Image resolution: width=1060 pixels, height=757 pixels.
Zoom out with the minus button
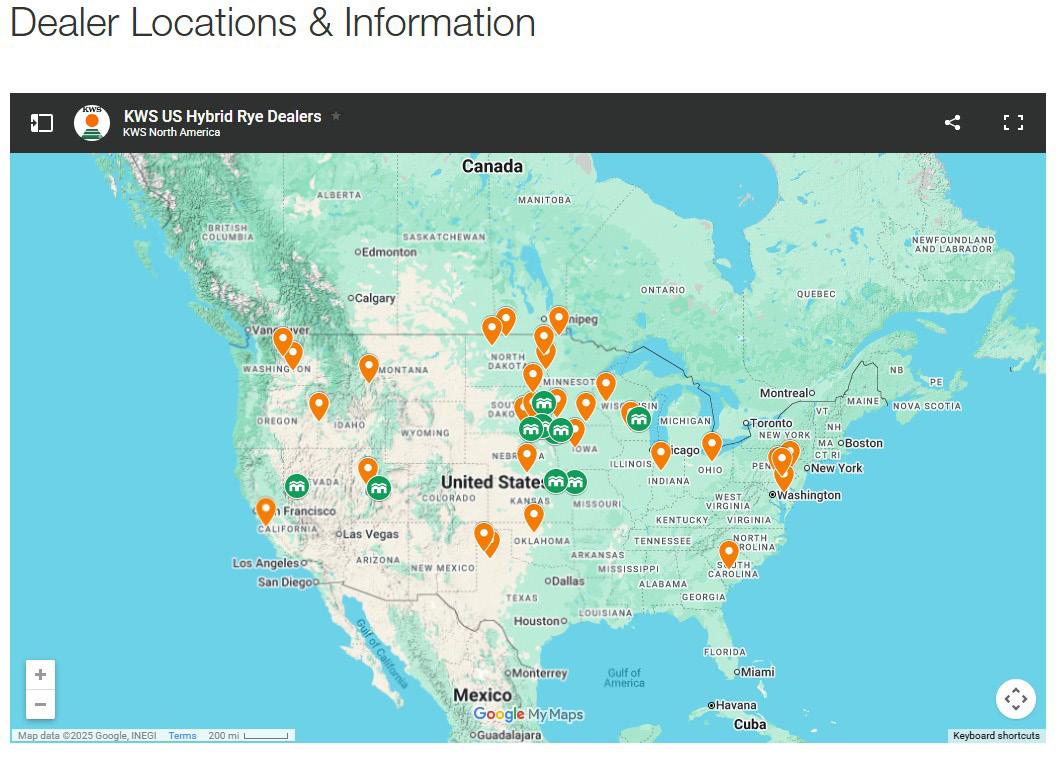[41, 704]
